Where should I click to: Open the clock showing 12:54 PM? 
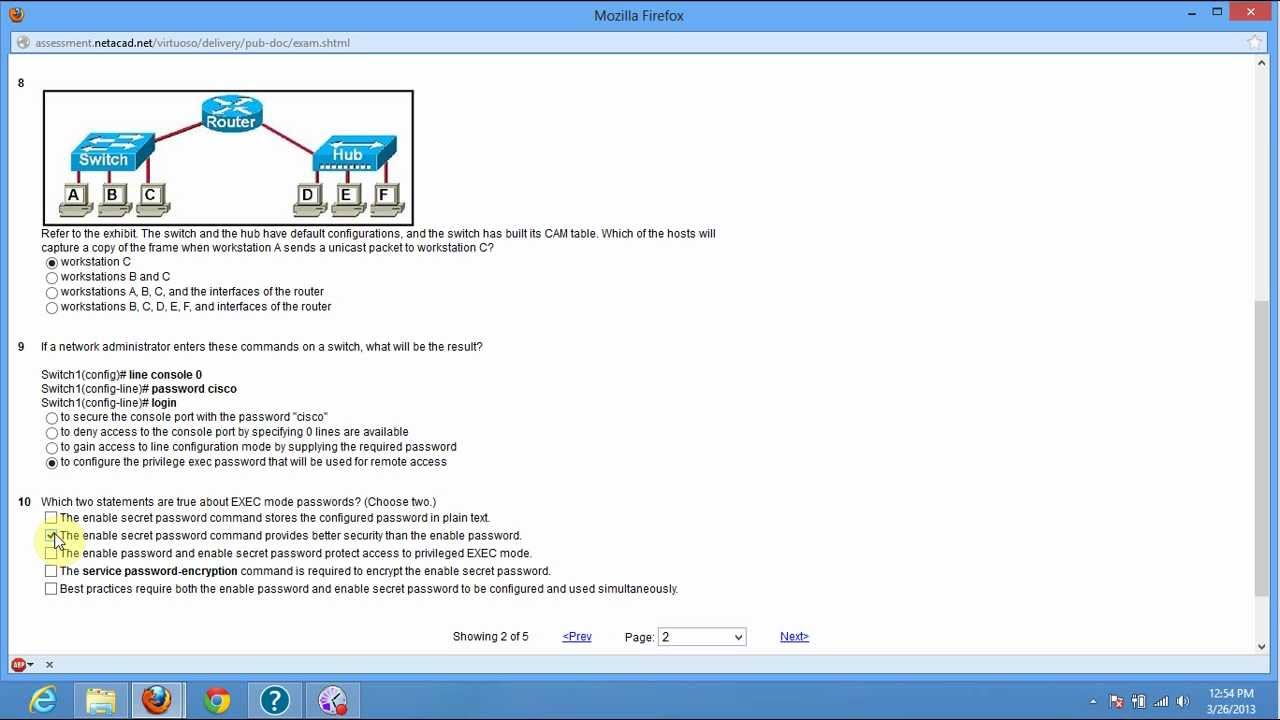[1231, 701]
